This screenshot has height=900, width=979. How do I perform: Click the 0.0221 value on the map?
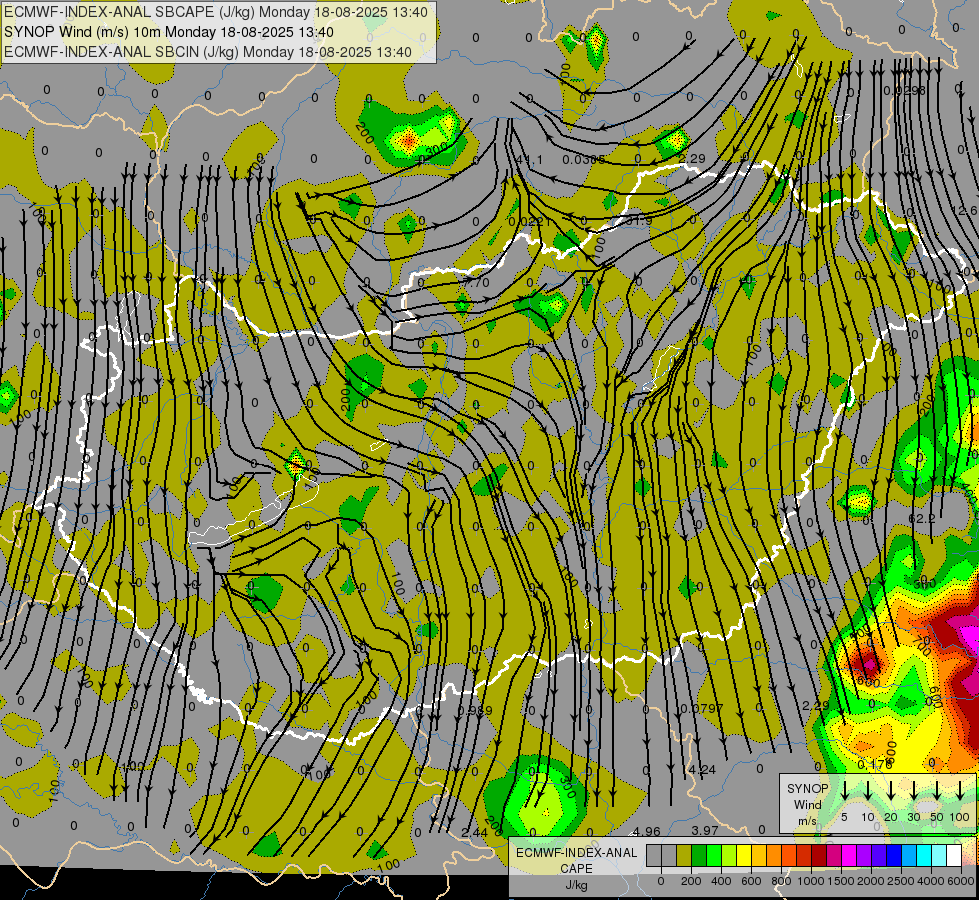coord(529,222)
